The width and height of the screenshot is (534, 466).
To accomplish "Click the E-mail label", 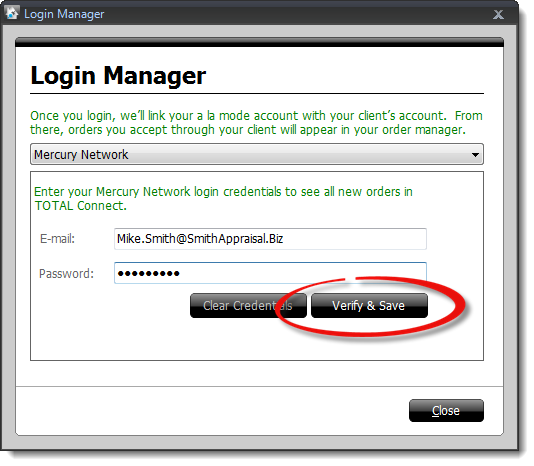I will click(x=57, y=239).
